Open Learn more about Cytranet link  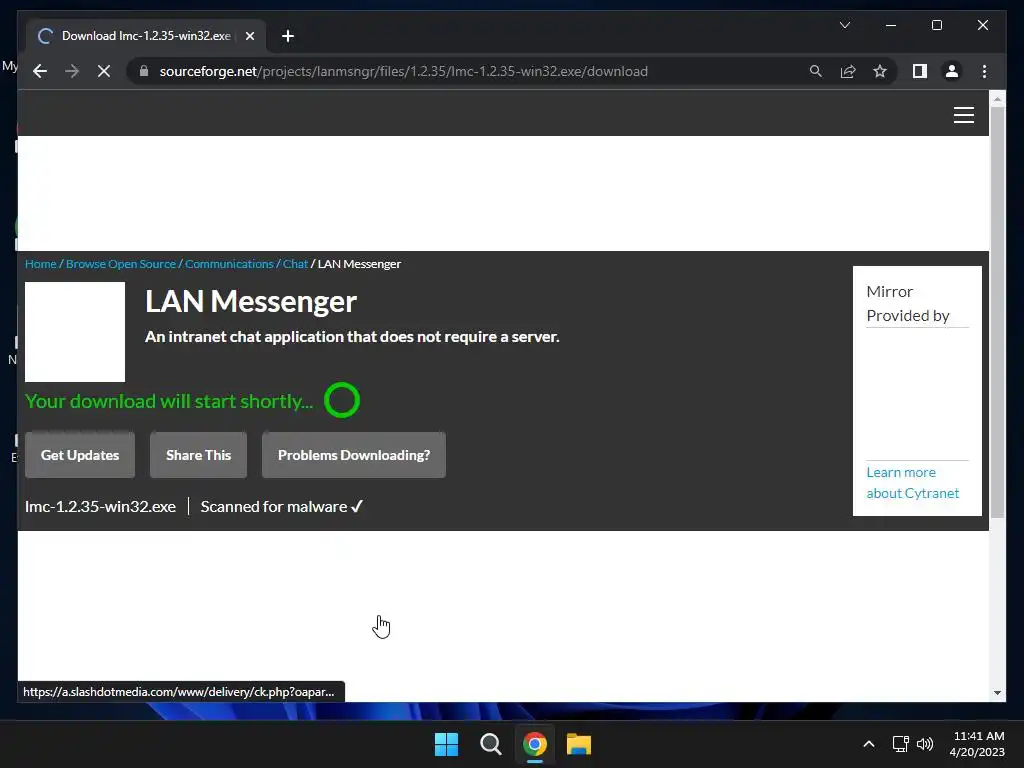click(912, 483)
